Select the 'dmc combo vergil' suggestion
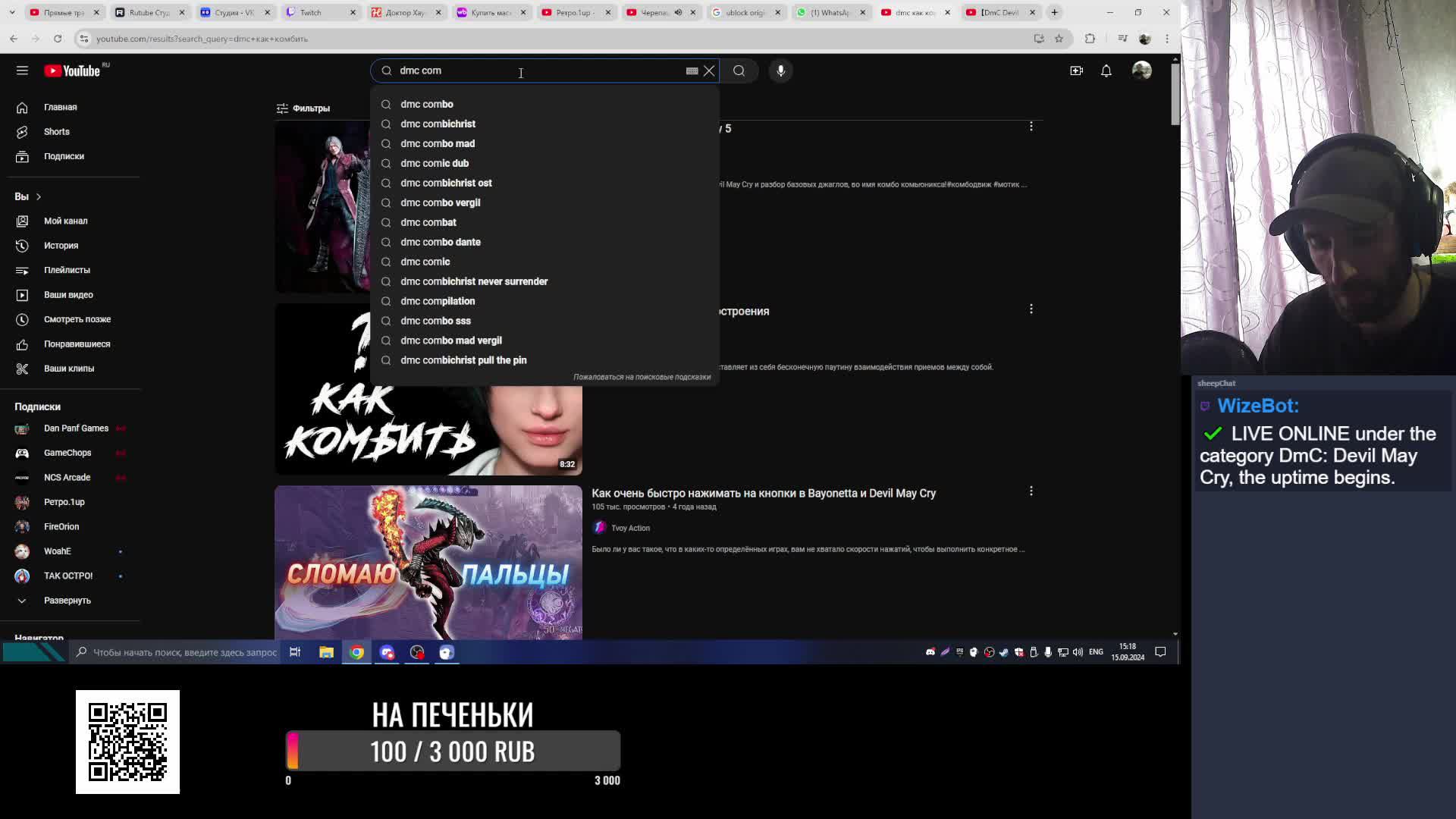1456x819 pixels. (x=440, y=202)
